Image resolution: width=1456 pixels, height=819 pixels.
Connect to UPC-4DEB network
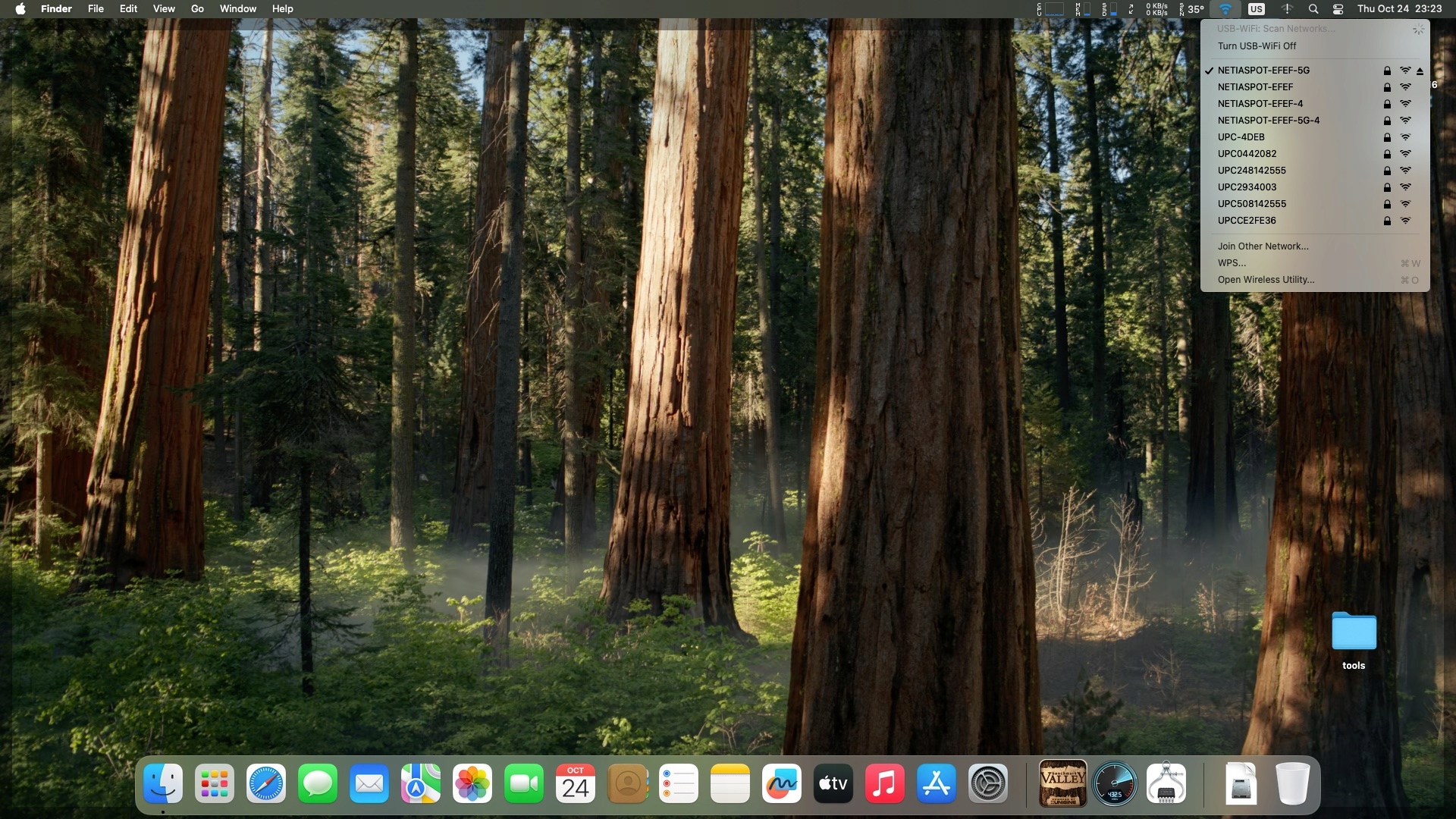tap(1241, 137)
